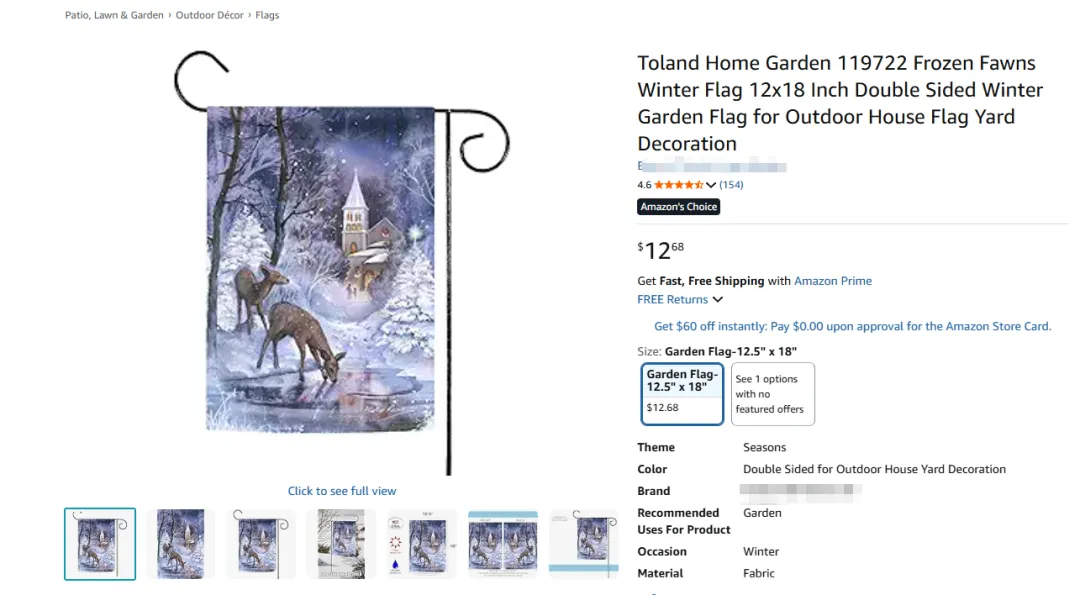Open the Amazon Store Card $60 off offer

[x=853, y=326]
